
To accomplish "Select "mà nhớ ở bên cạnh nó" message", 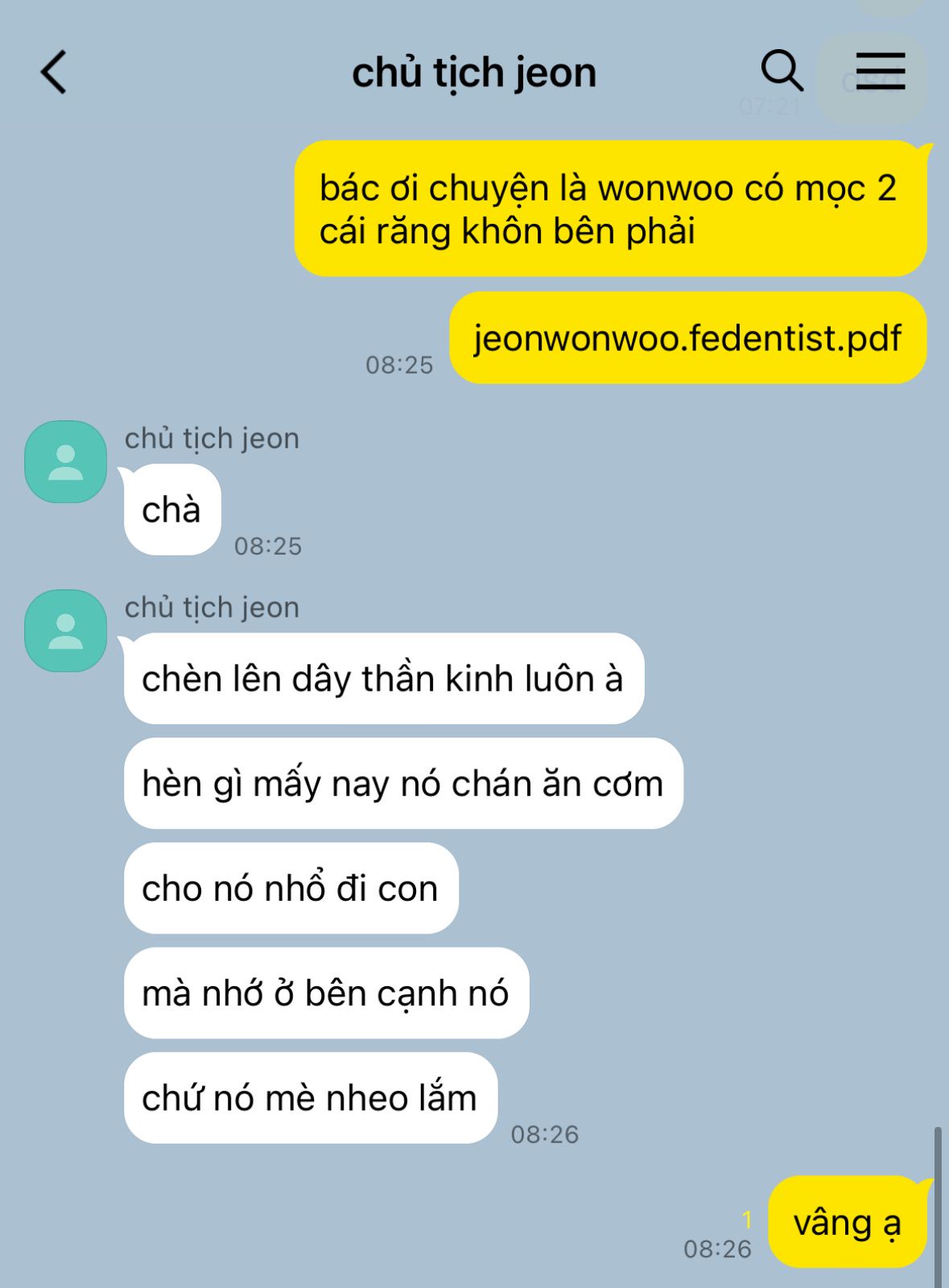I will tap(327, 993).
